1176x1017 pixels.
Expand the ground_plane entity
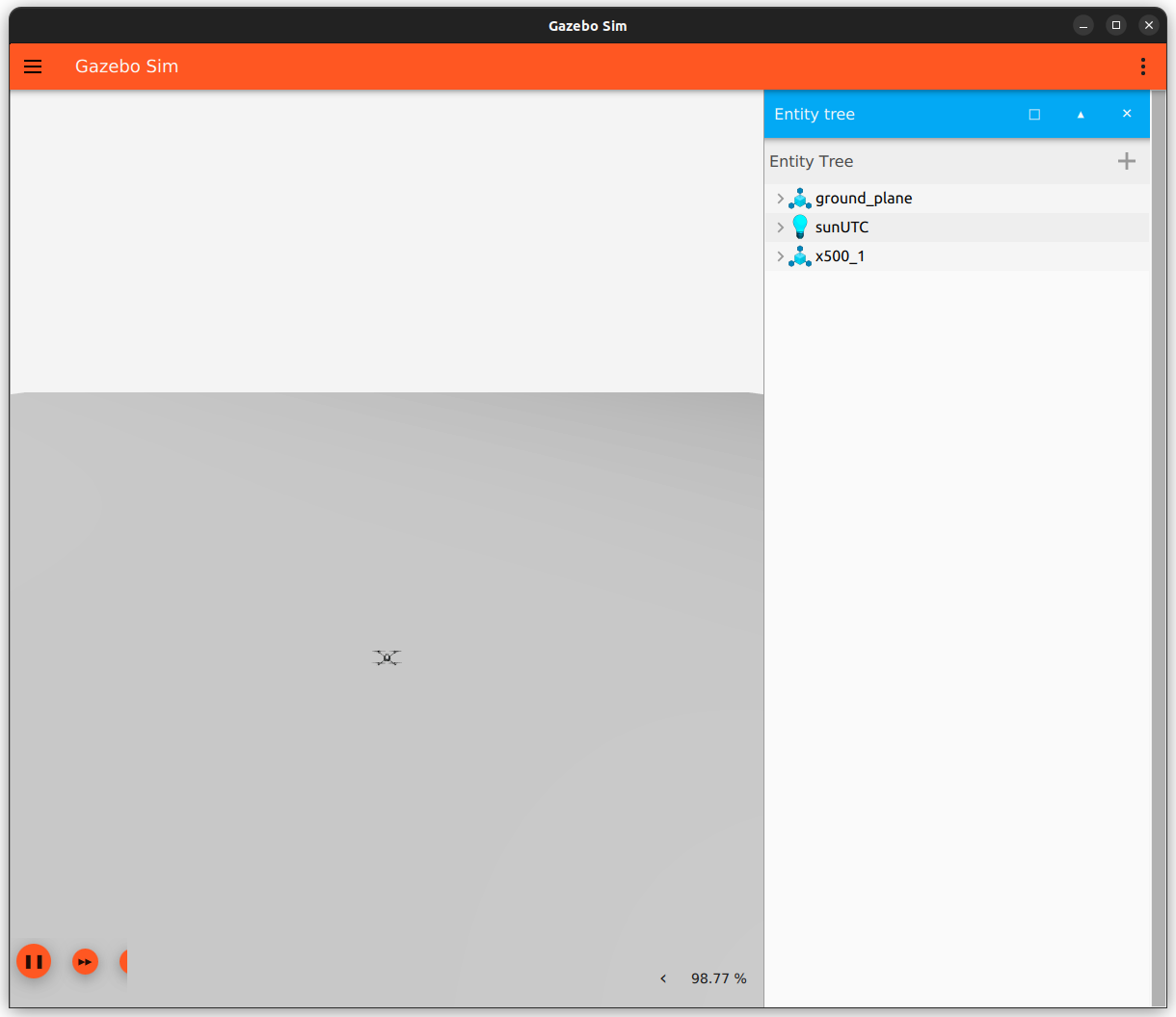coord(780,199)
